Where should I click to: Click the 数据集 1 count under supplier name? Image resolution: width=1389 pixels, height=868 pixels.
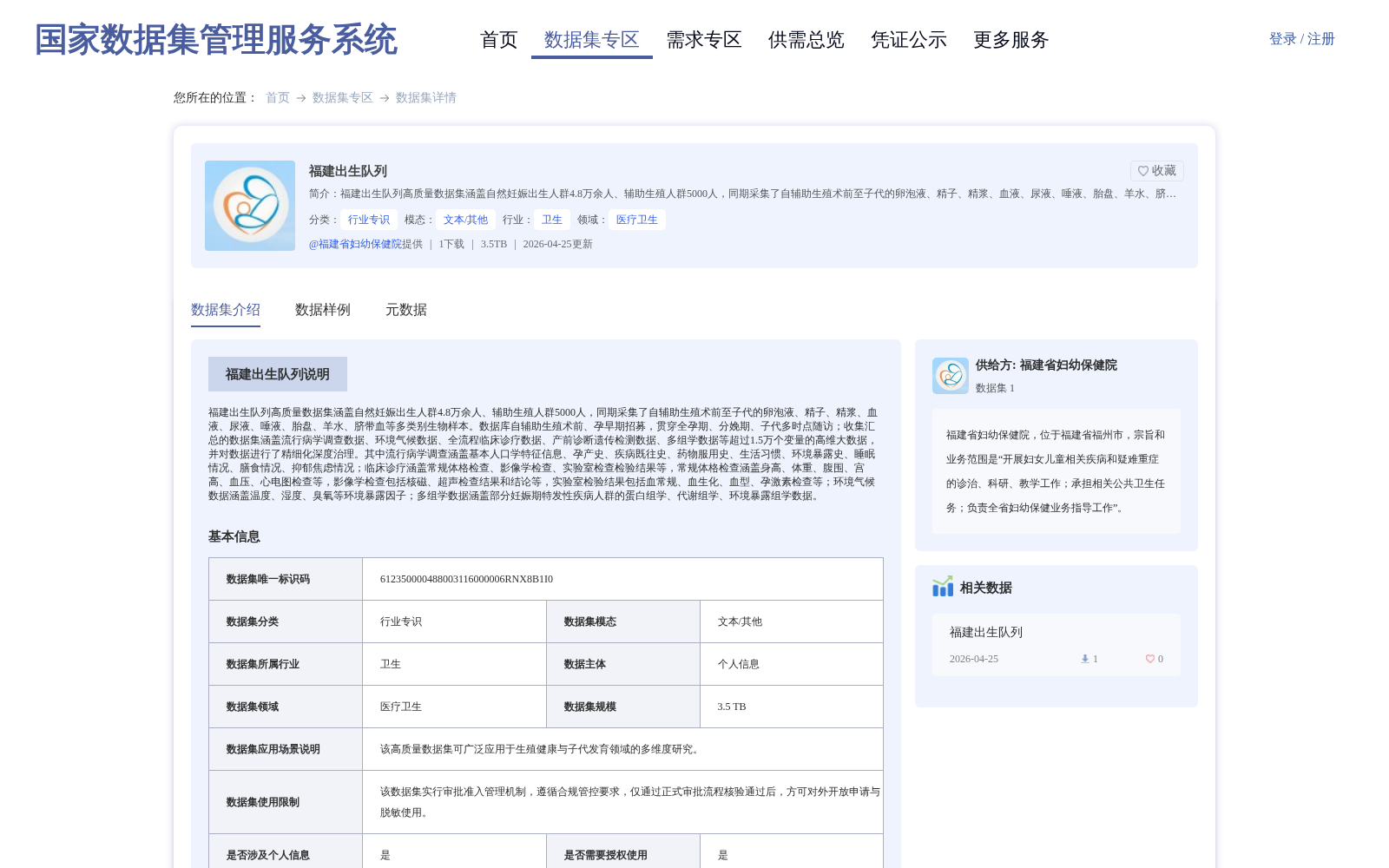coord(995,388)
